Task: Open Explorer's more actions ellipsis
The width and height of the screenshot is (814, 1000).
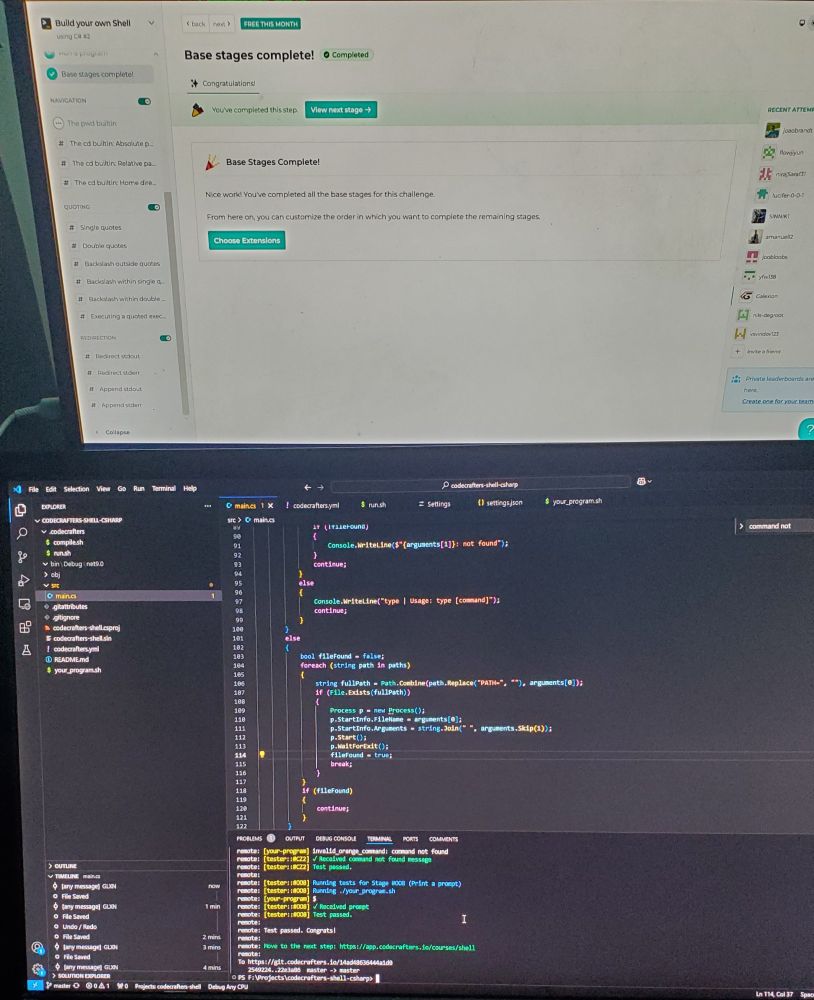Action: click(x=208, y=506)
